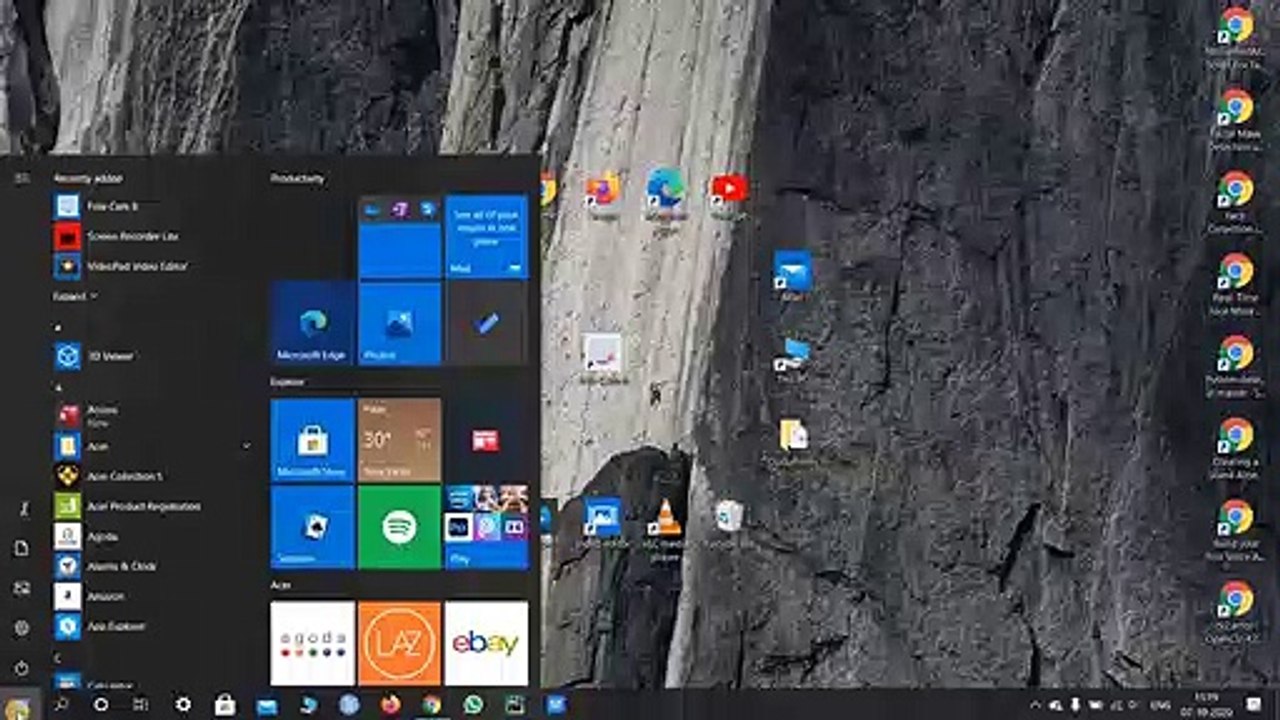This screenshot has width=1280, height=720.
Task: Open the orange LAZ Lazada tile
Action: click(400, 643)
